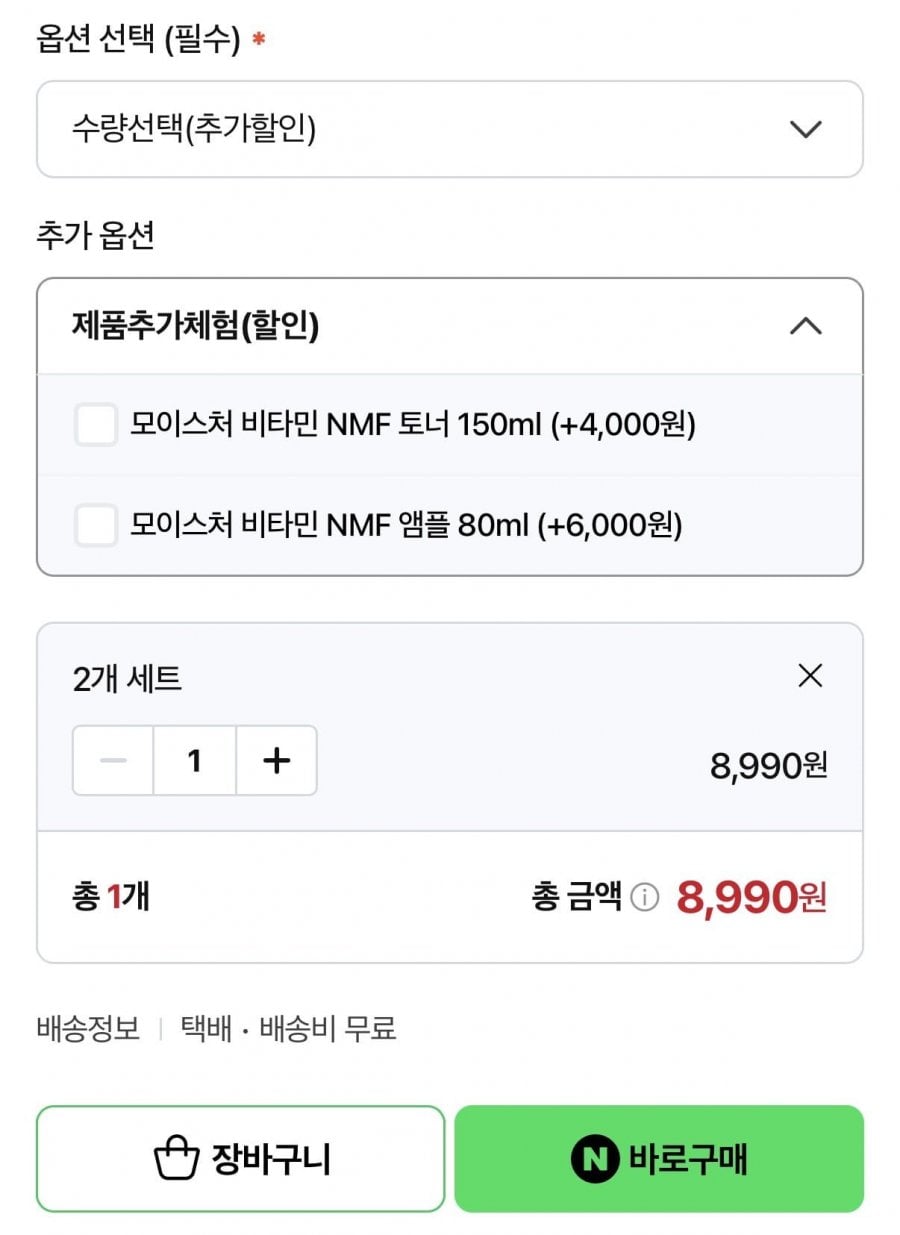Click the 택배 · 배송비 무료 text
The width and height of the screenshot is (900, 1235).
(288, 1028)
